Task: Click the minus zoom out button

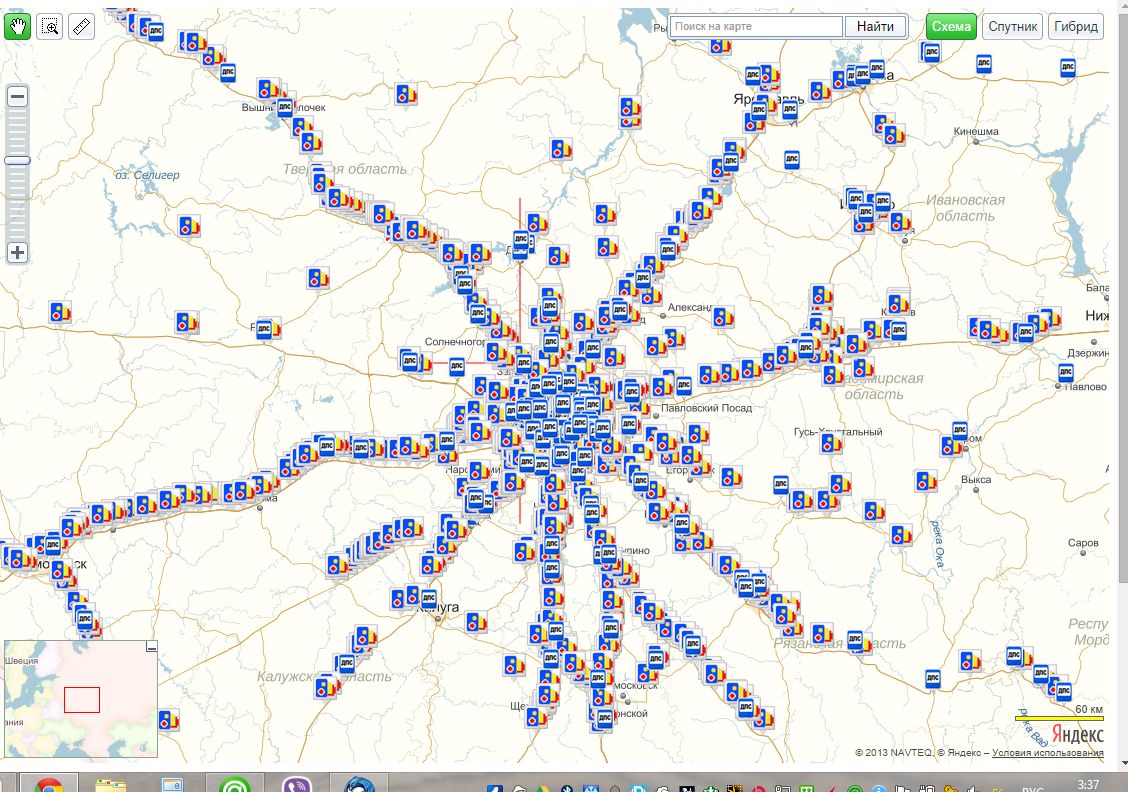Action: [17, 97]
